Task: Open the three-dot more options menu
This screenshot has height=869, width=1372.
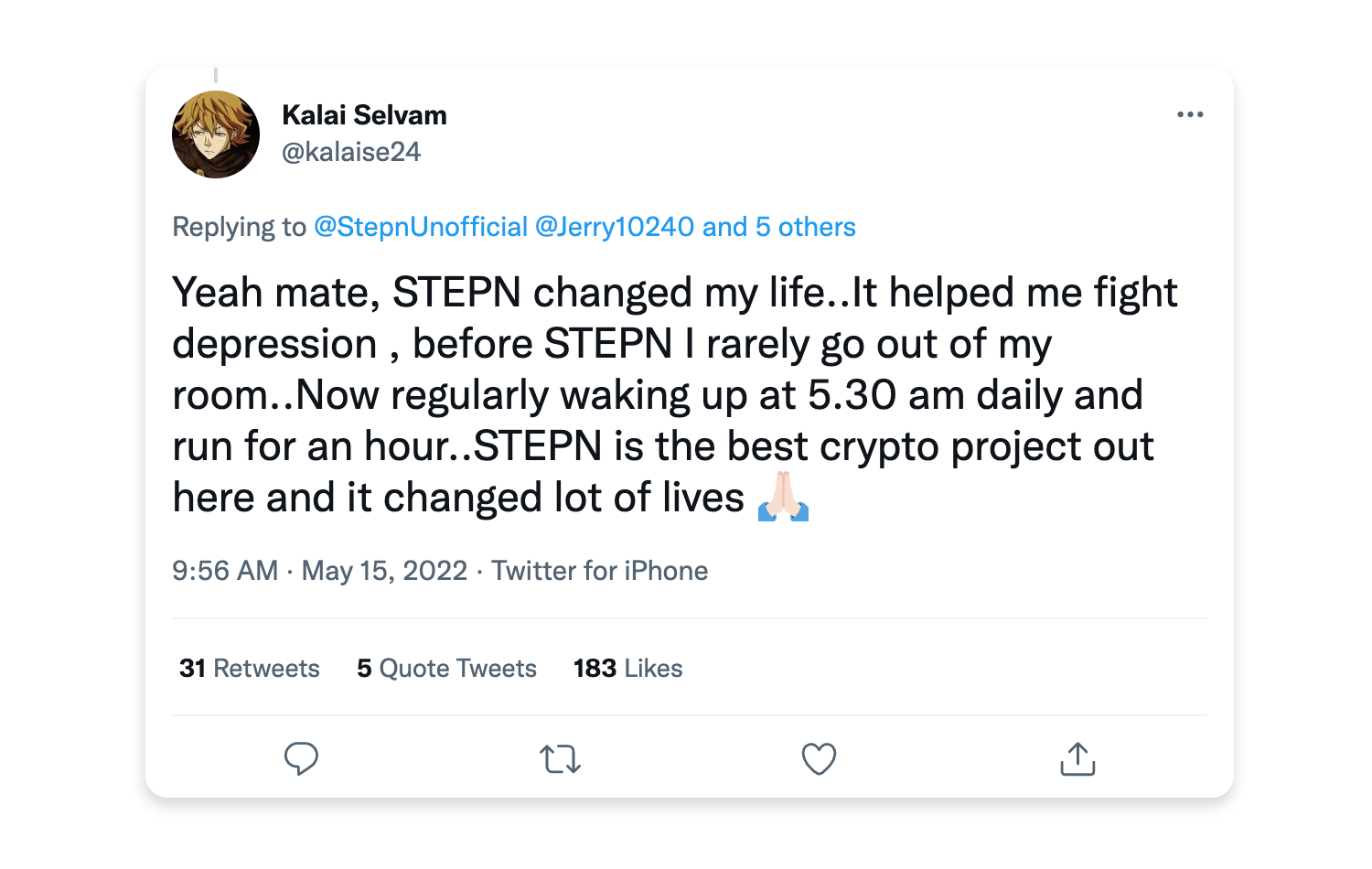Action: tap(1190, 114)
